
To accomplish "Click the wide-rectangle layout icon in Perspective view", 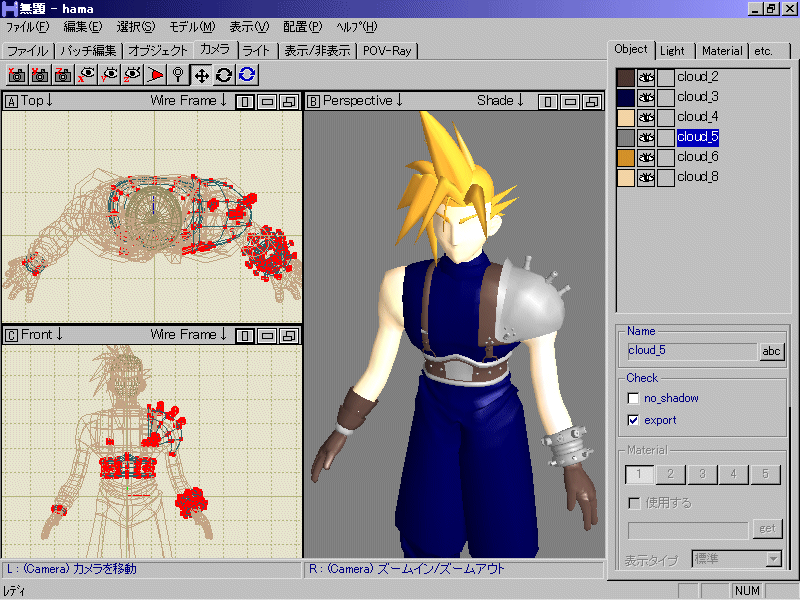I will tap(570, 102).
